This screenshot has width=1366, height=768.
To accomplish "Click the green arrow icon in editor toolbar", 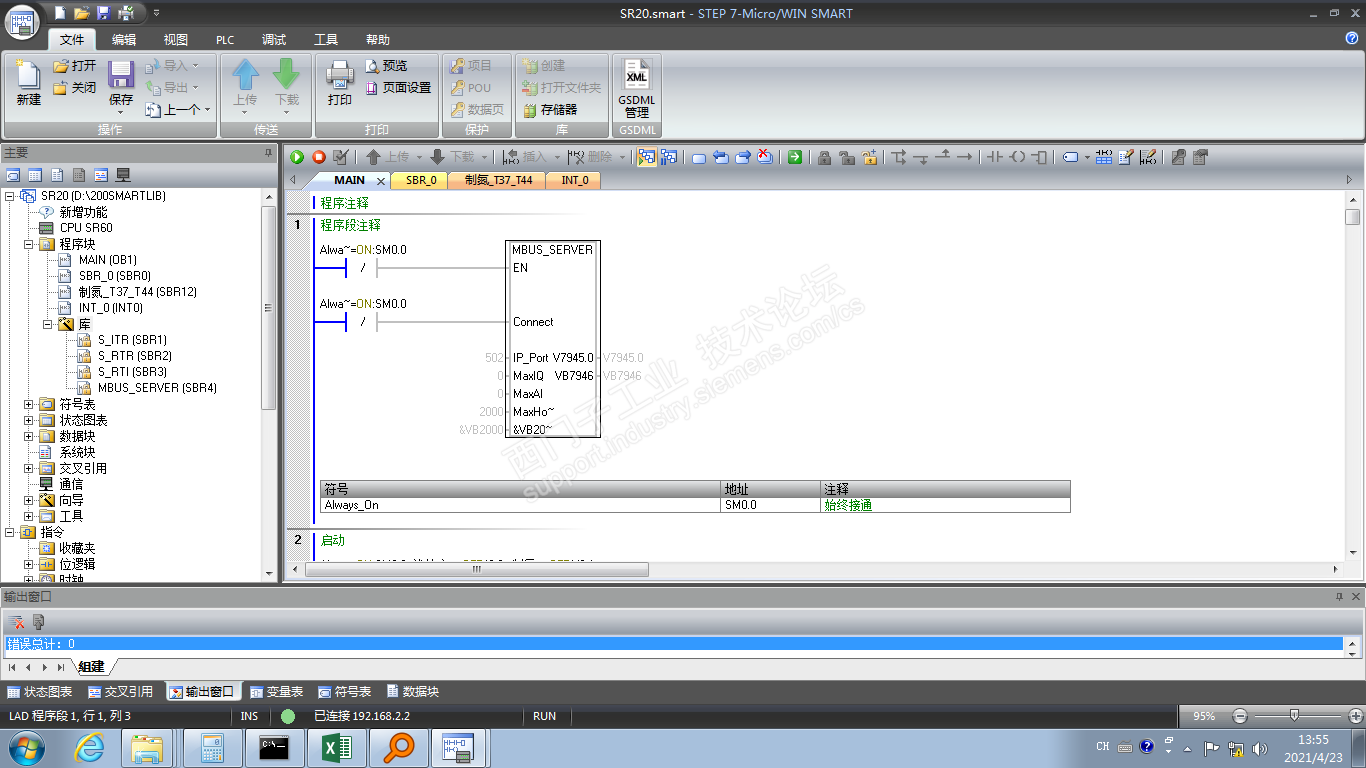I will (794, 157).
